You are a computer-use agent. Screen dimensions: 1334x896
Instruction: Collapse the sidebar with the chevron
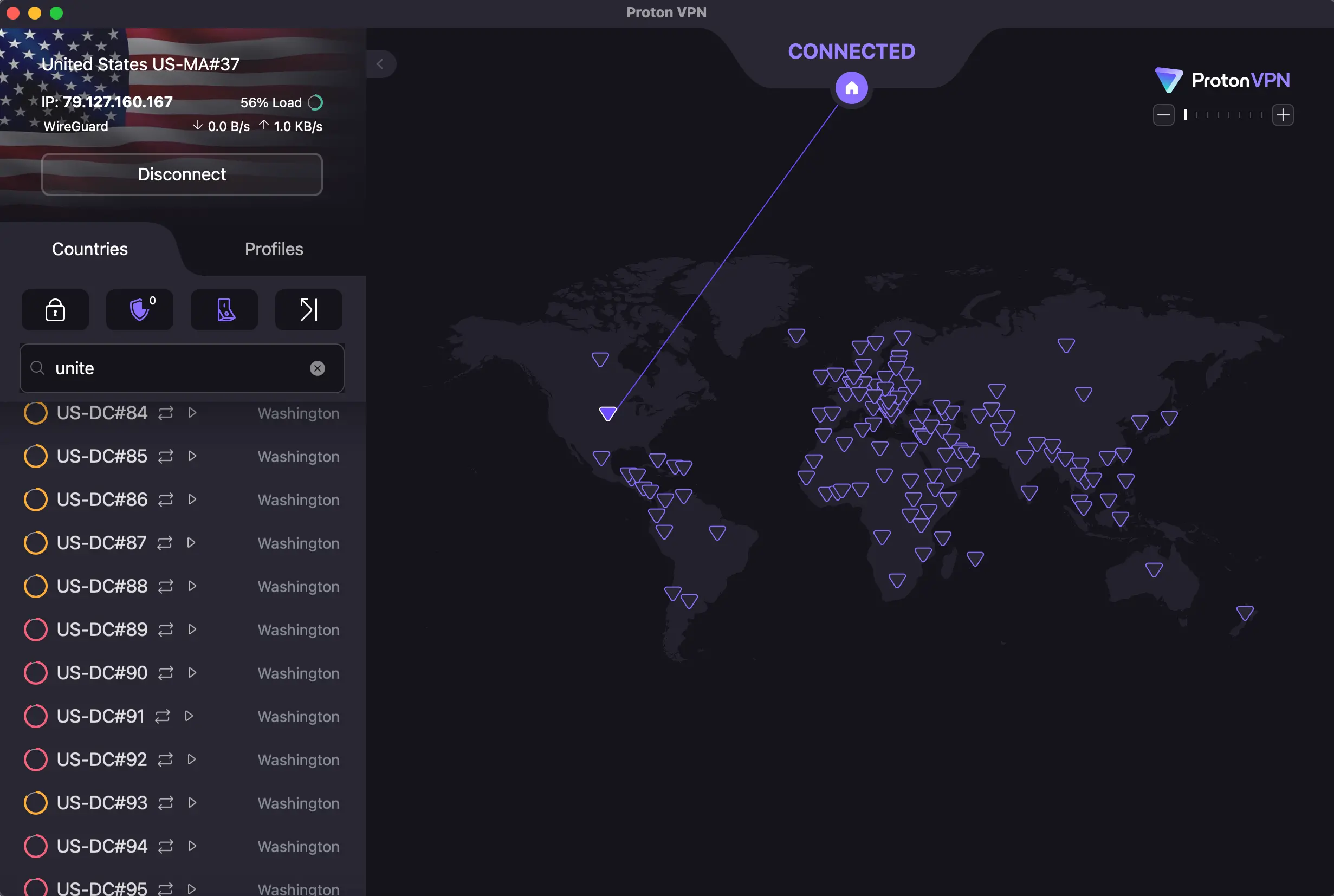381,64
